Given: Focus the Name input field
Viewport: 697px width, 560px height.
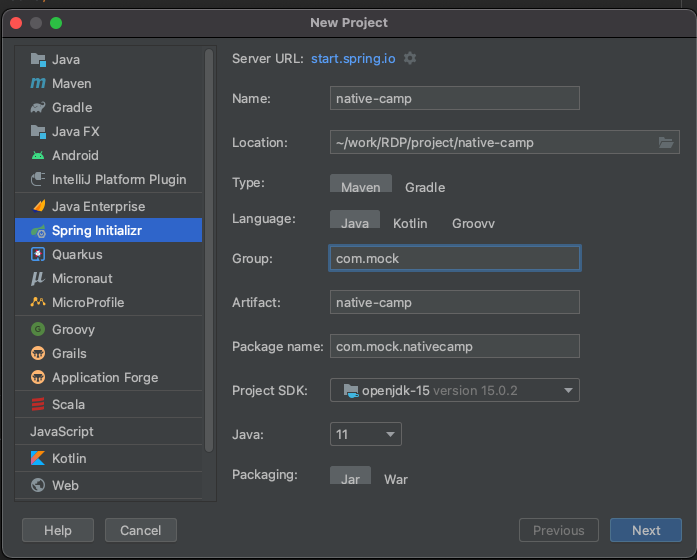Looking at the screenshot, I should coord(455,98).
